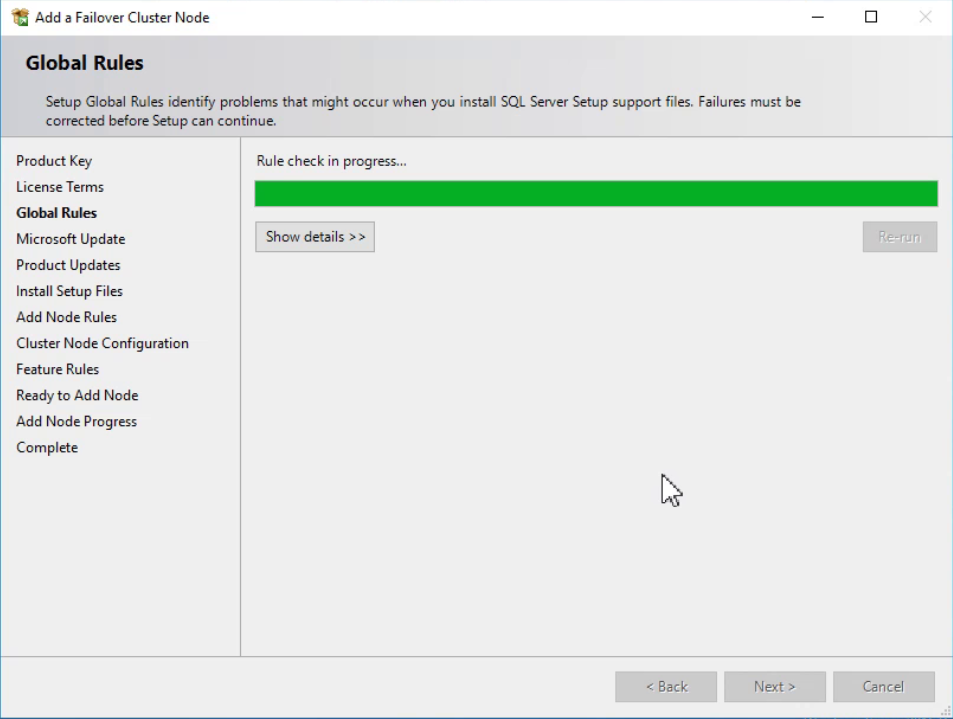Cancel the Add Node setup

pyautogui.click(x=884, y=687)
